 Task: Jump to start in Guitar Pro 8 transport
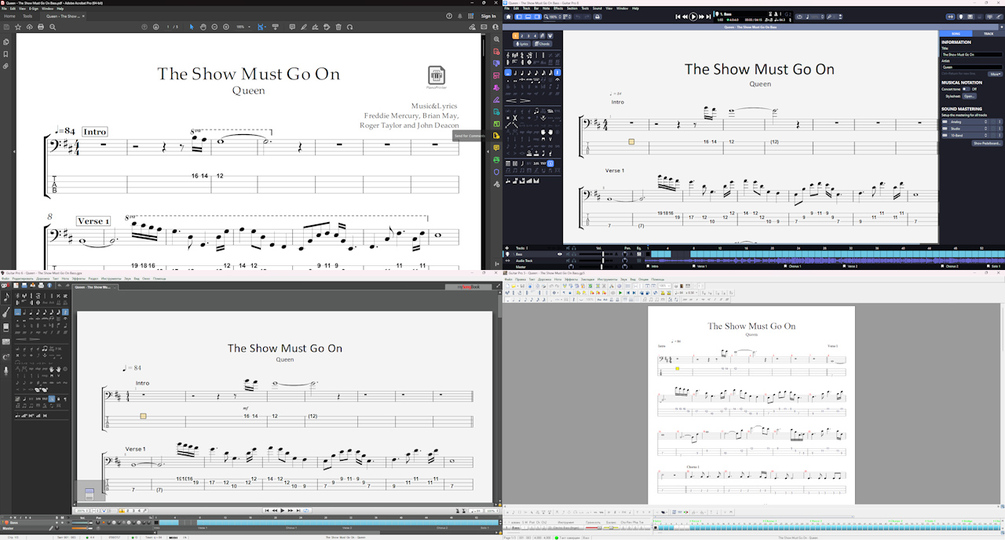coord(678,17)
